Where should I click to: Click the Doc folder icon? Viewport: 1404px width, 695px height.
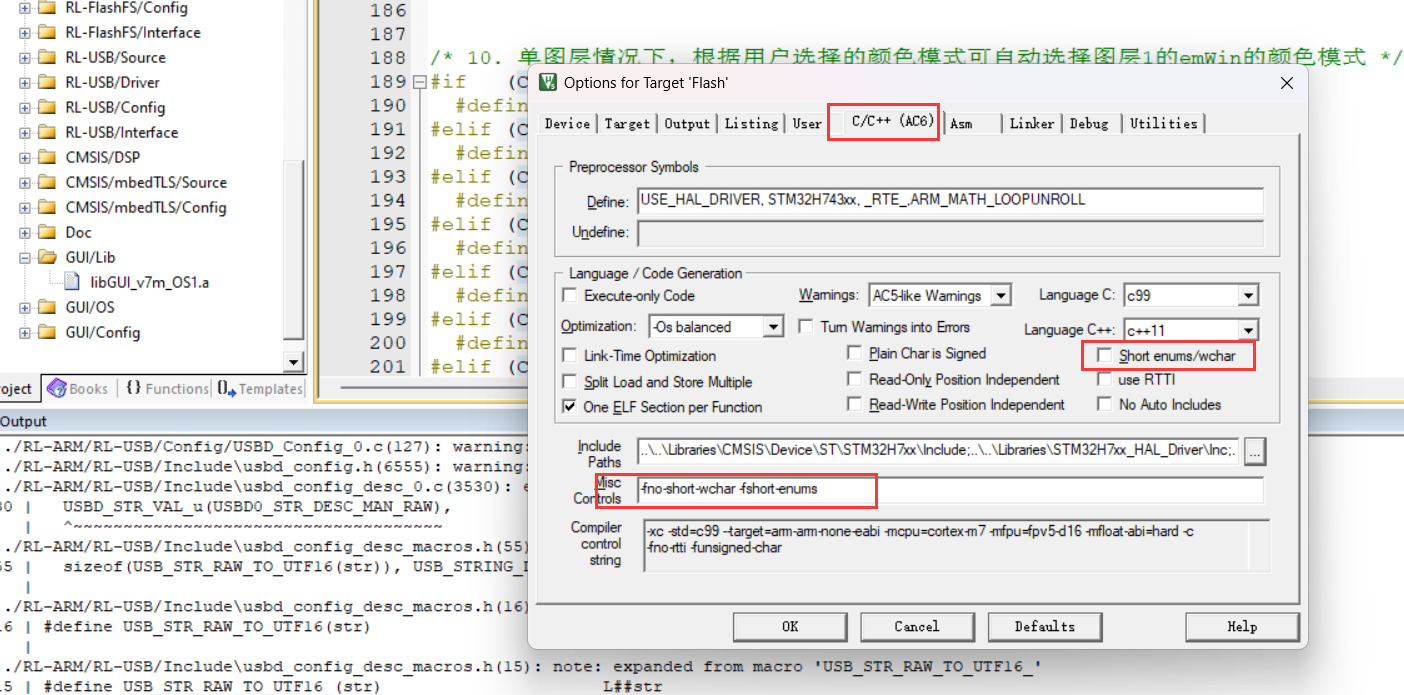coord(47,232)
